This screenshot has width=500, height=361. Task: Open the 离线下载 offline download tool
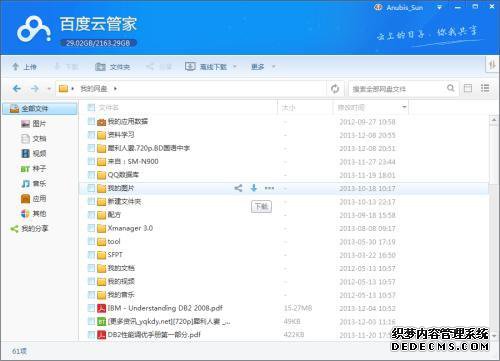[206, 67]
